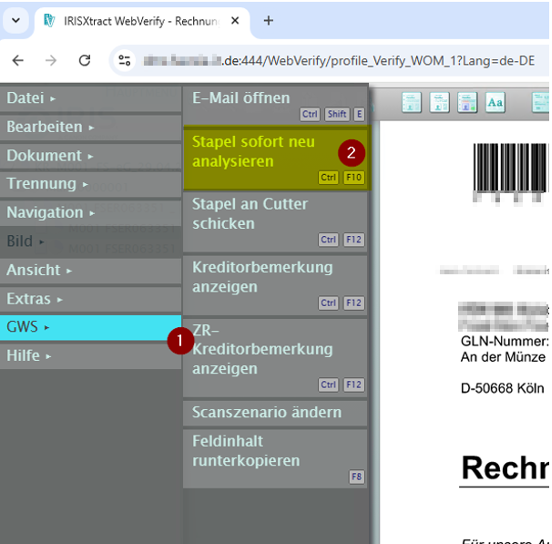
Task: Click the browser address bar URL
Action: [339, 61]
